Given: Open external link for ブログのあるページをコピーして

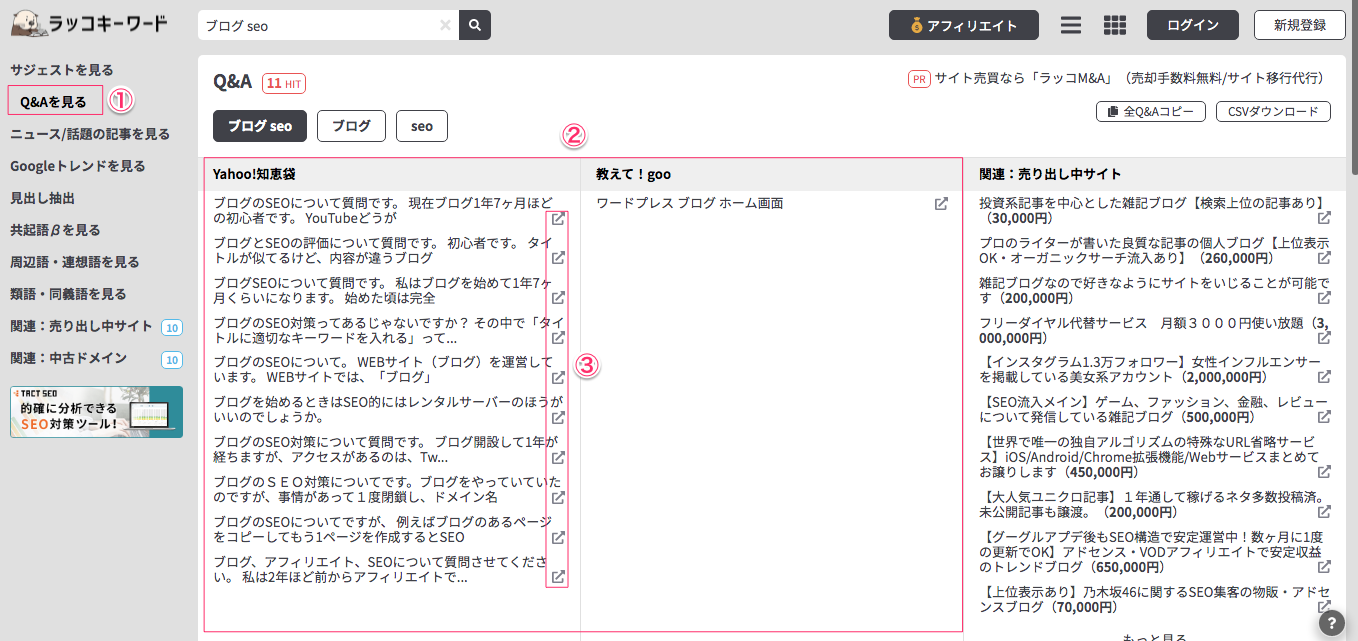Looking at the screenshot, I should [559, 537].
